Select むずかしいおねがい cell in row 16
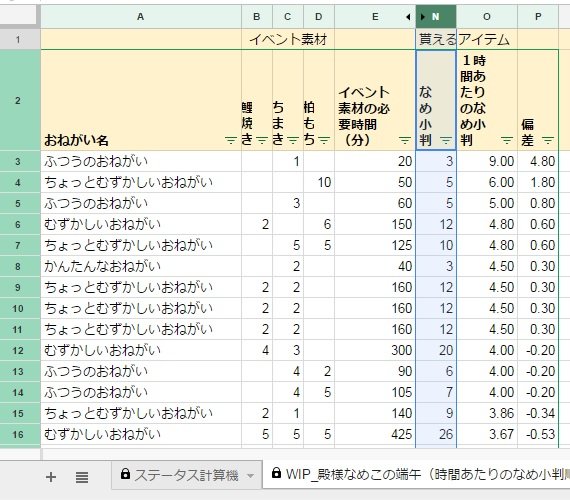Viewport: 570px width, 500px height. coord(141,435)
